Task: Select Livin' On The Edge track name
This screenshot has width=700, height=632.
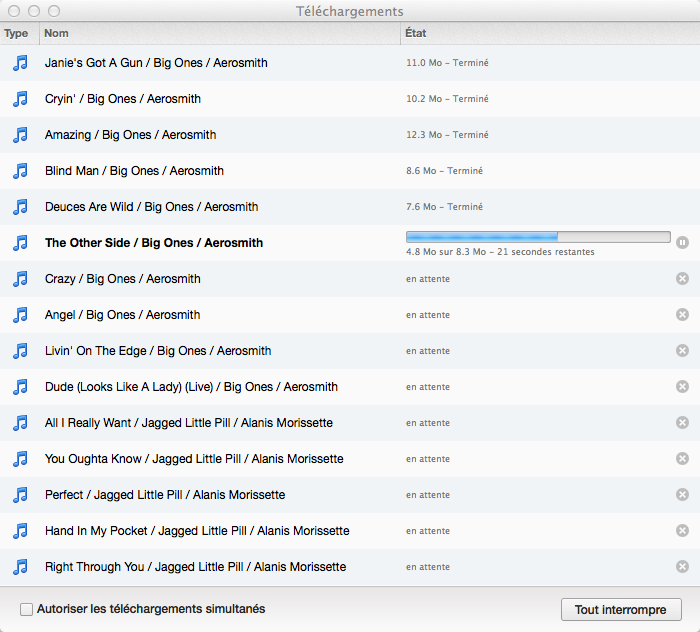Action: click(158, 351)
